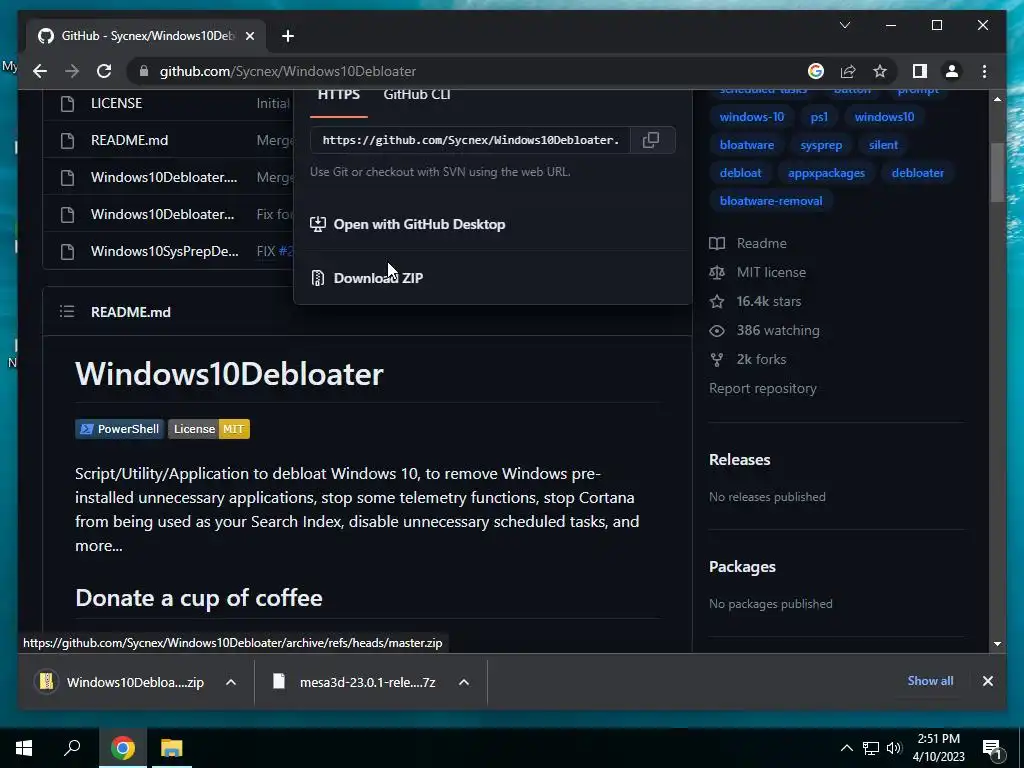Go back with the browser back arrow
The height and width of the screenshot is (768, 1024).
click(x=40, y=71)
